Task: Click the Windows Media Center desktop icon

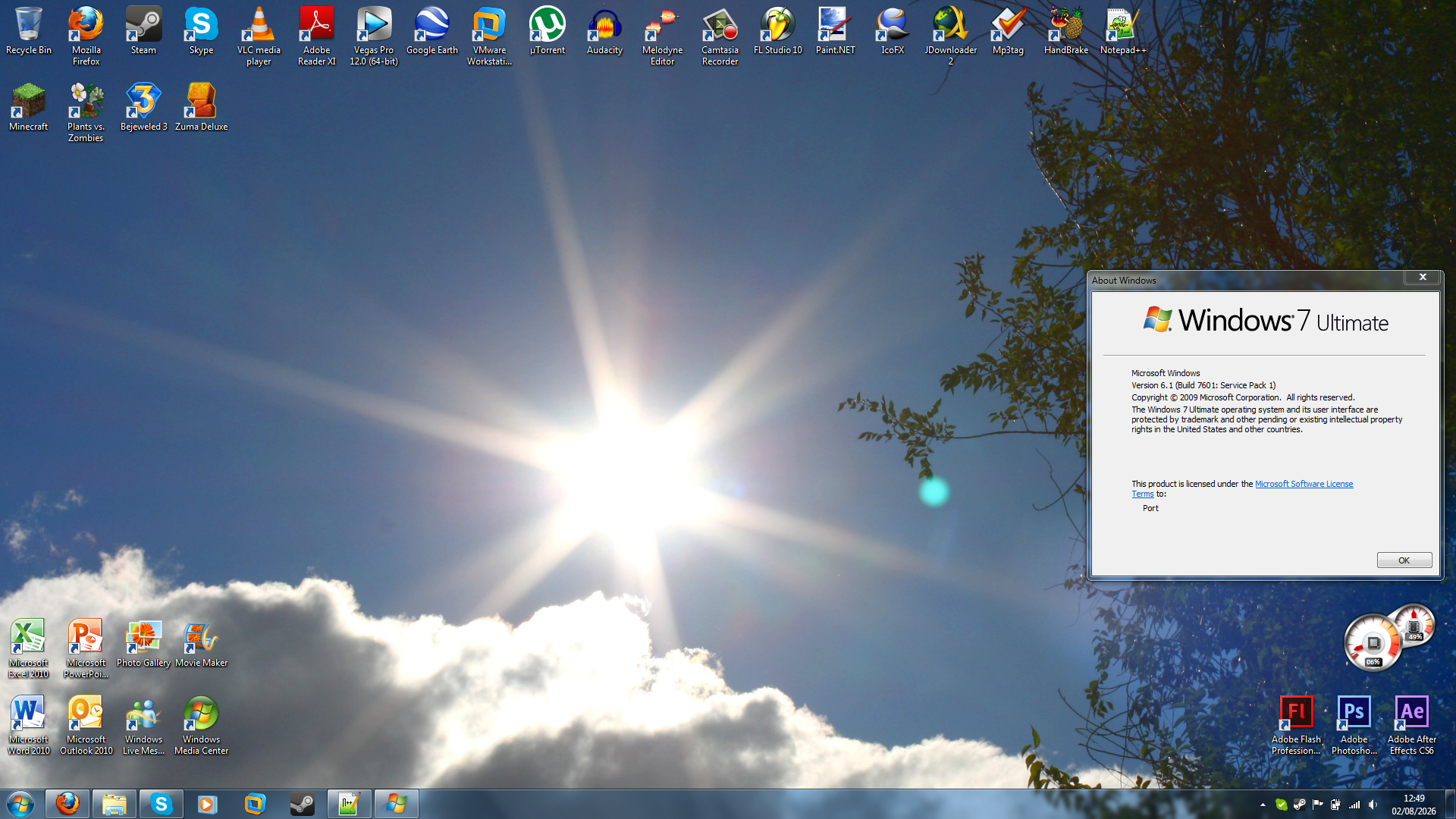Action: coord(201,726)
